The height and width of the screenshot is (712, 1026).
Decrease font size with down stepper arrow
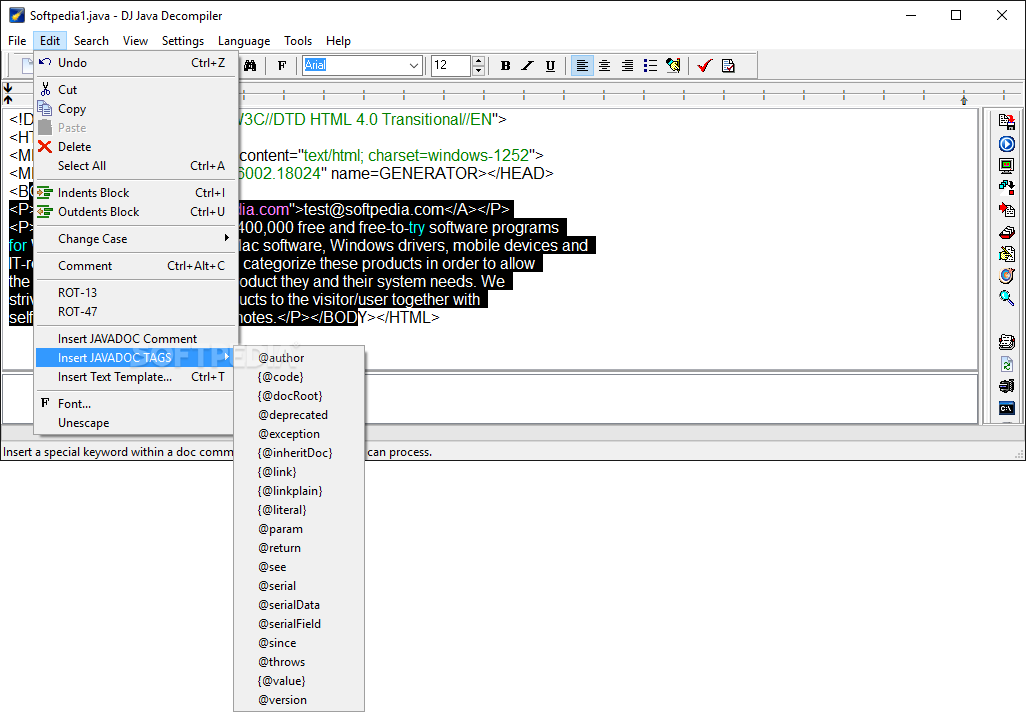click(x=478, y=71)
